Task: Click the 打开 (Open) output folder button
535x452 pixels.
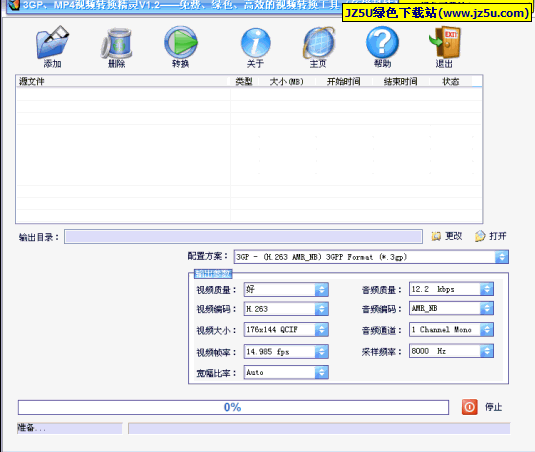Action: click(490, 236)
